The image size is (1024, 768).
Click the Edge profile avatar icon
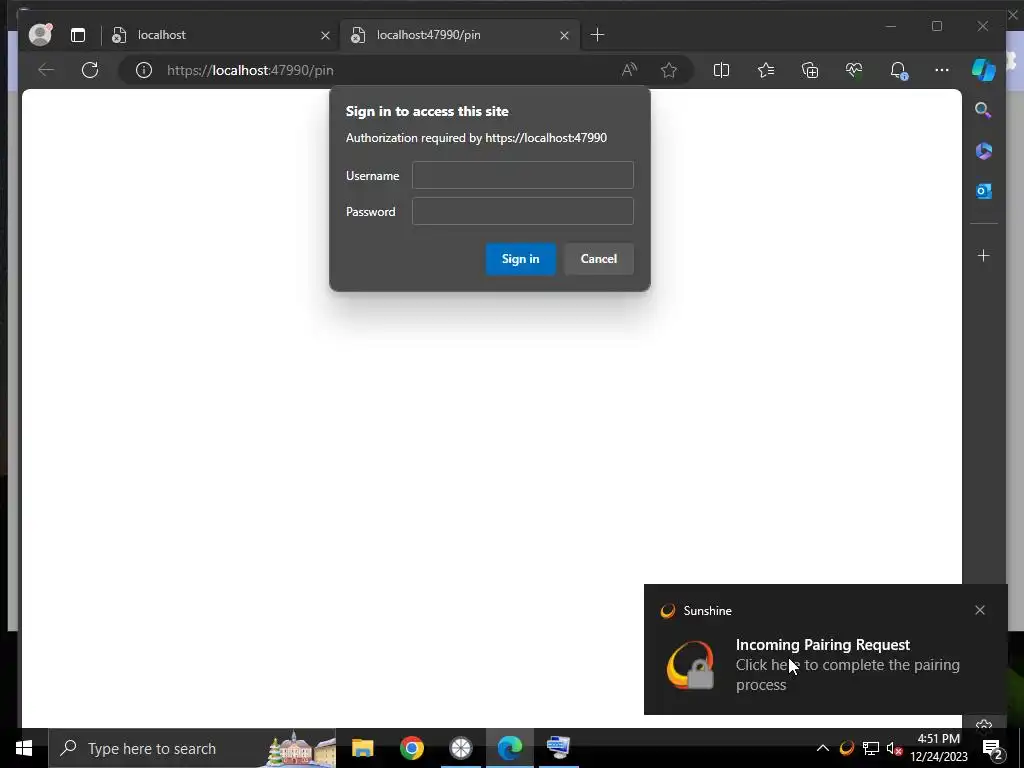click(x=40, y=34)
